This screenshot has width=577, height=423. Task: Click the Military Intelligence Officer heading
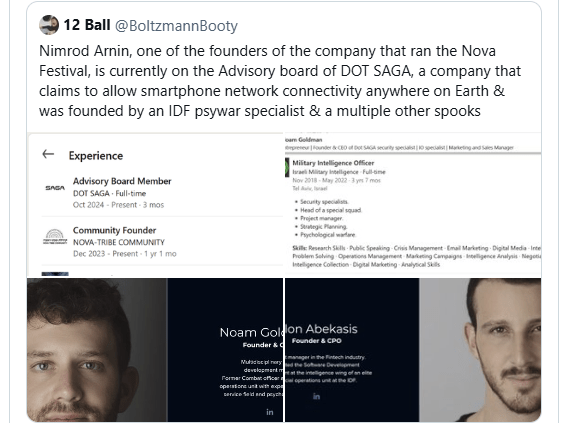(x=333, y=163)
